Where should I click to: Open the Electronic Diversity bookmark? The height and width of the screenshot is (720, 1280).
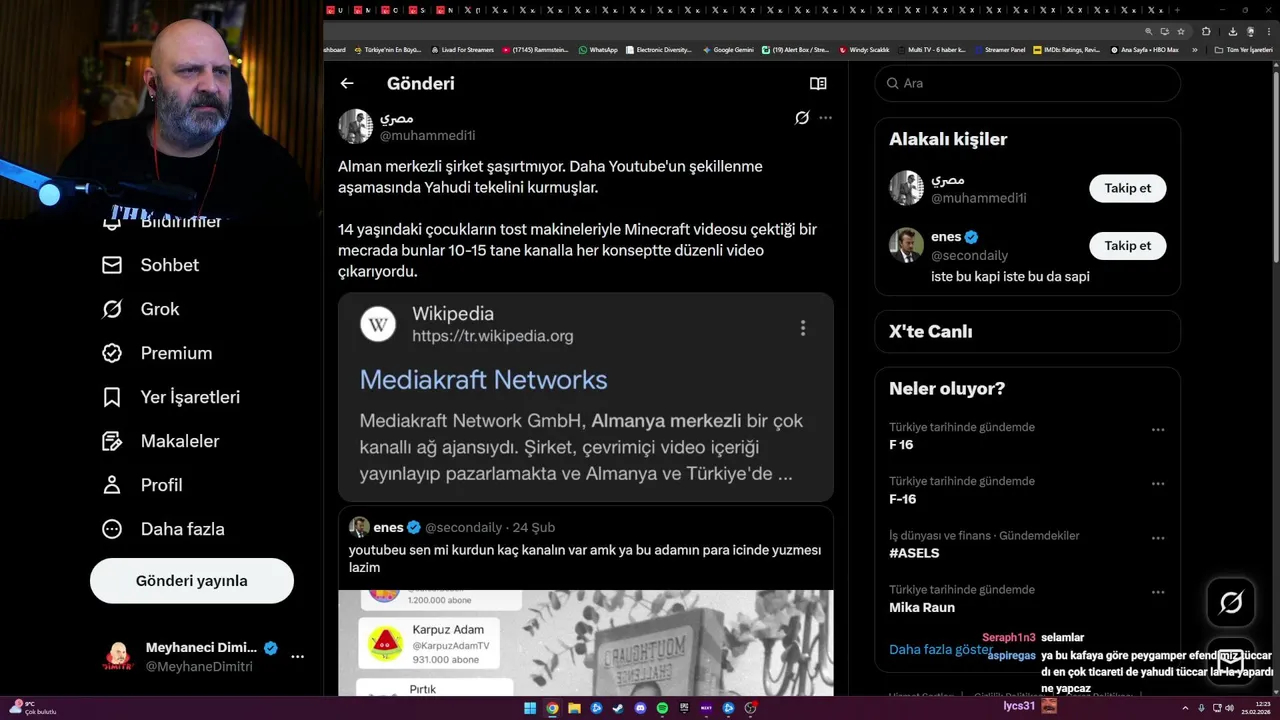tap(659, 49)
